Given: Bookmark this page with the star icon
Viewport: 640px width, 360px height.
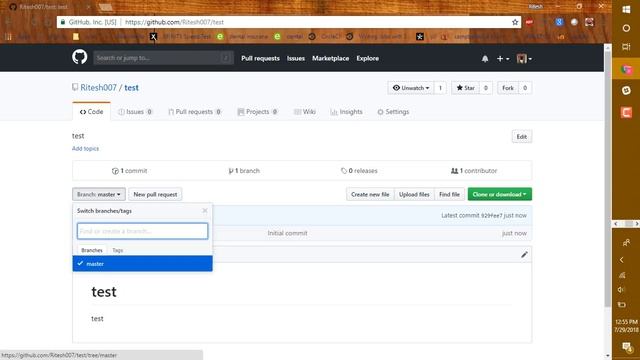Looking at the screenshot, I should coord(515,22).
